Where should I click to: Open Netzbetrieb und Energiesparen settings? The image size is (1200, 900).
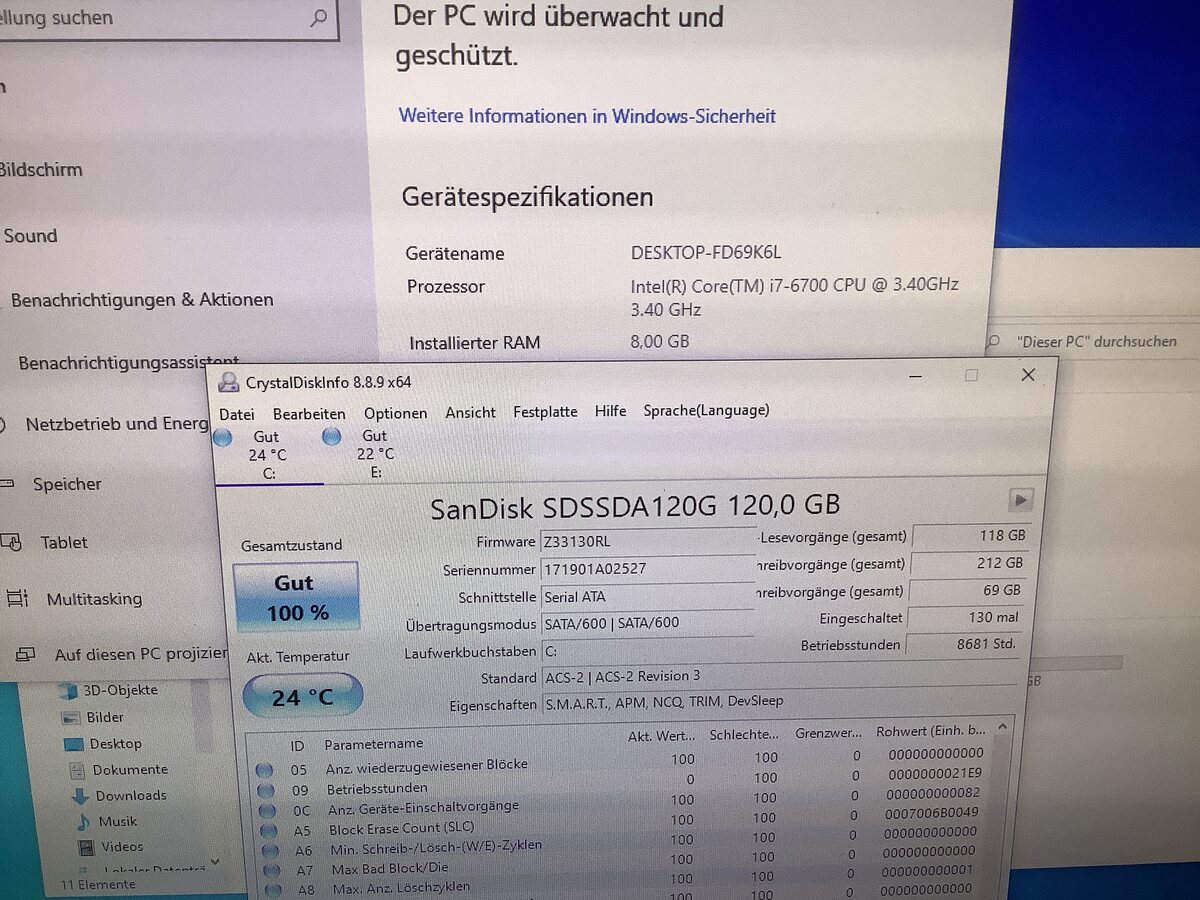pos(116,424)
